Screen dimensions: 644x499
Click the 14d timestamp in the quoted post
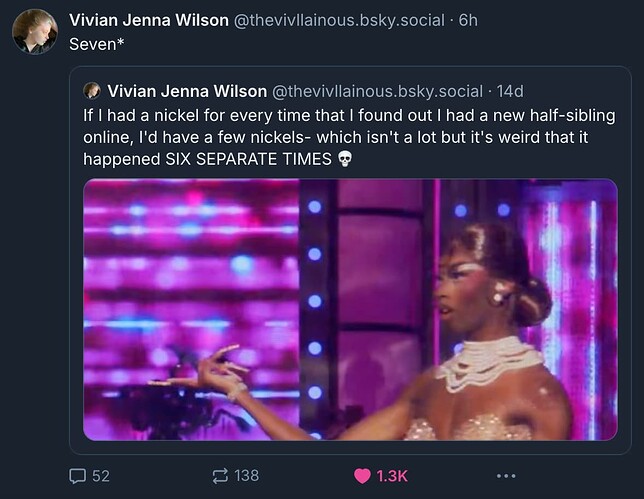click(x=509, y=90)
